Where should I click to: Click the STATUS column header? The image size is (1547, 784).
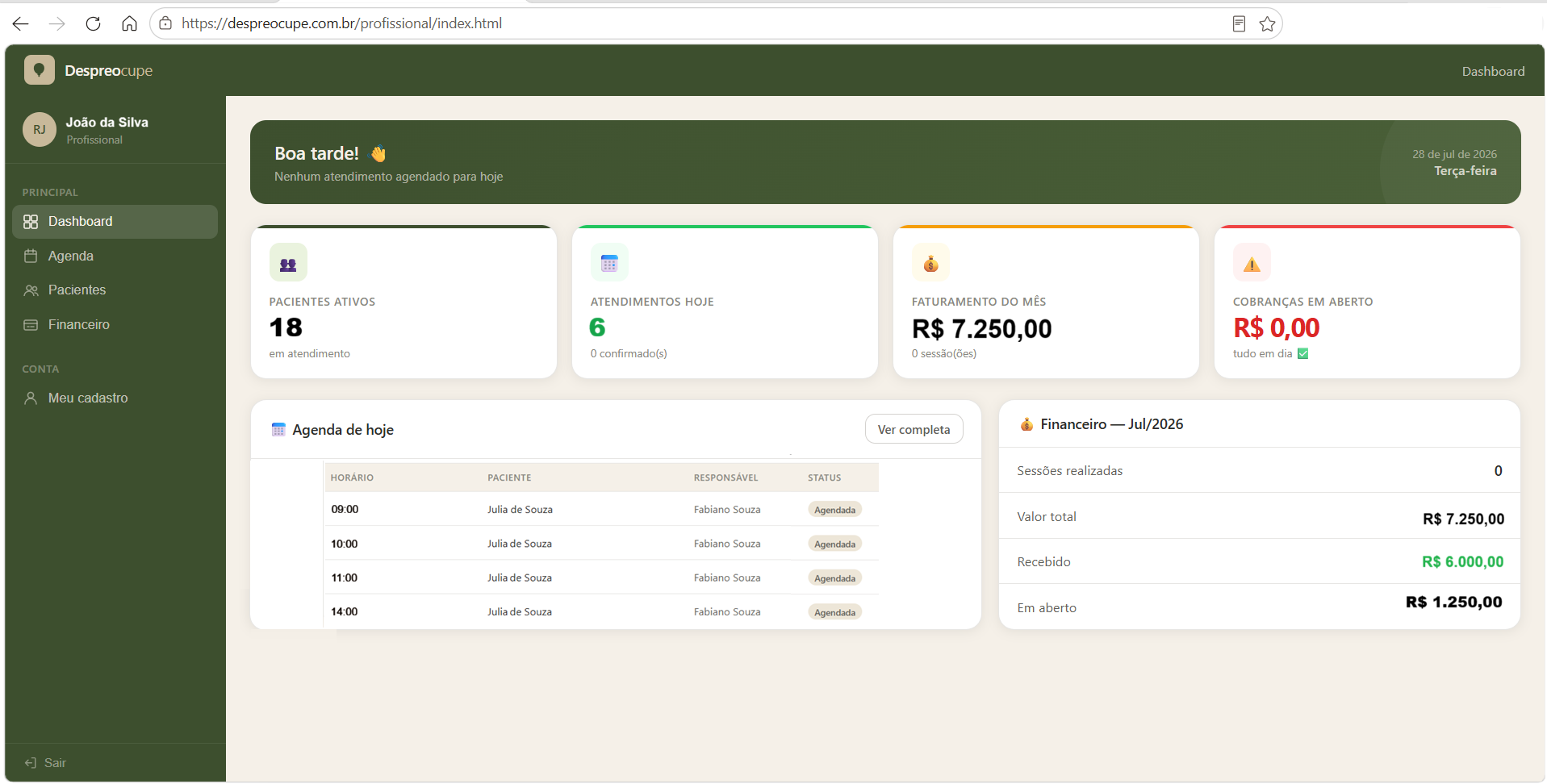click(824, 477)
